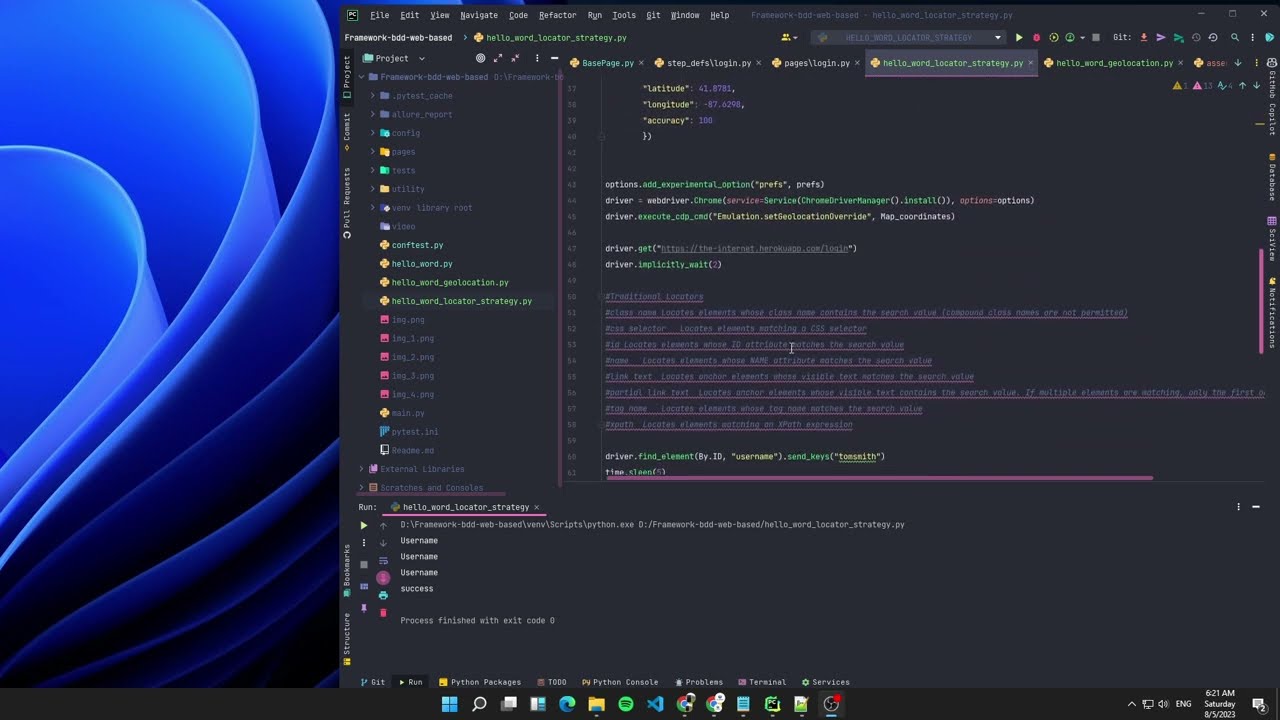Image resolution: width=1280 pixels, height=720 pixels.
Task: Expand the .pytest_cache folder
Action: point(373,96)
